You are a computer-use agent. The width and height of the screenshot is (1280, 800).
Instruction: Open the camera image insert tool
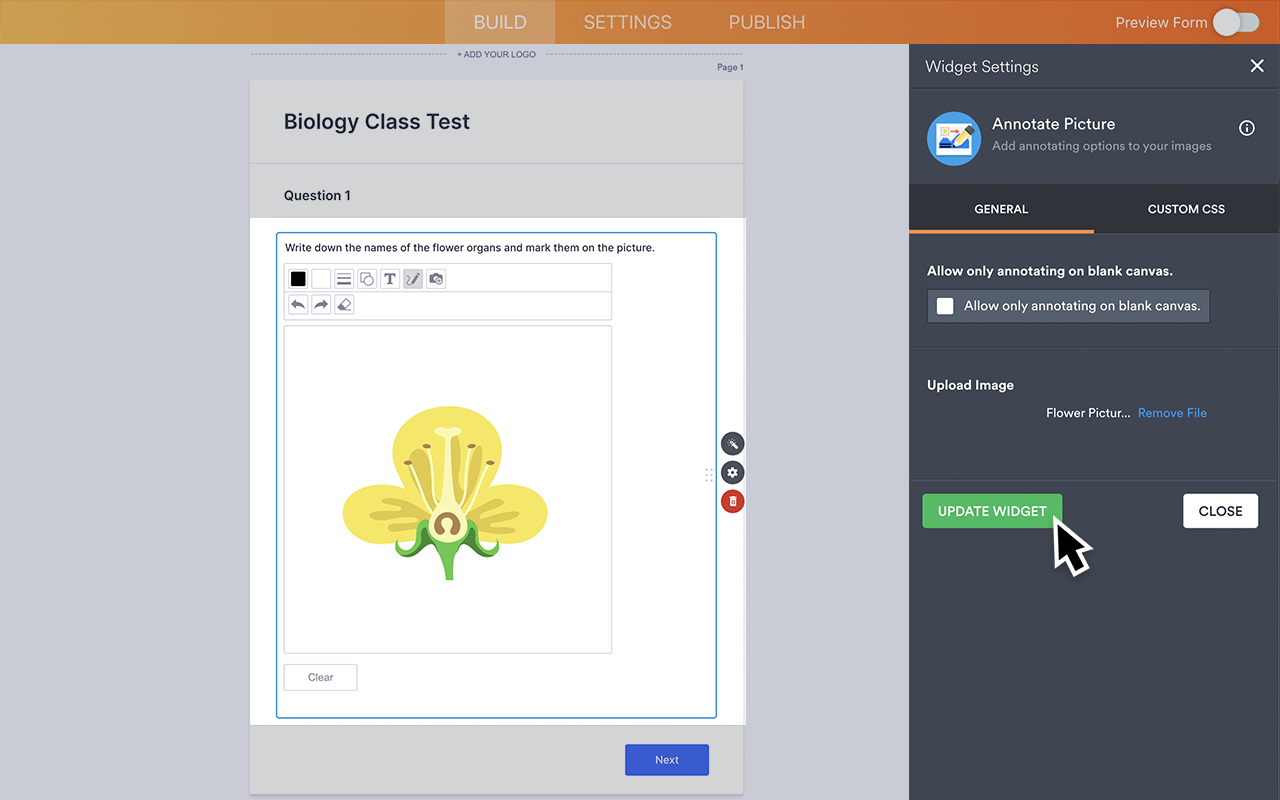tap(435, 278)
